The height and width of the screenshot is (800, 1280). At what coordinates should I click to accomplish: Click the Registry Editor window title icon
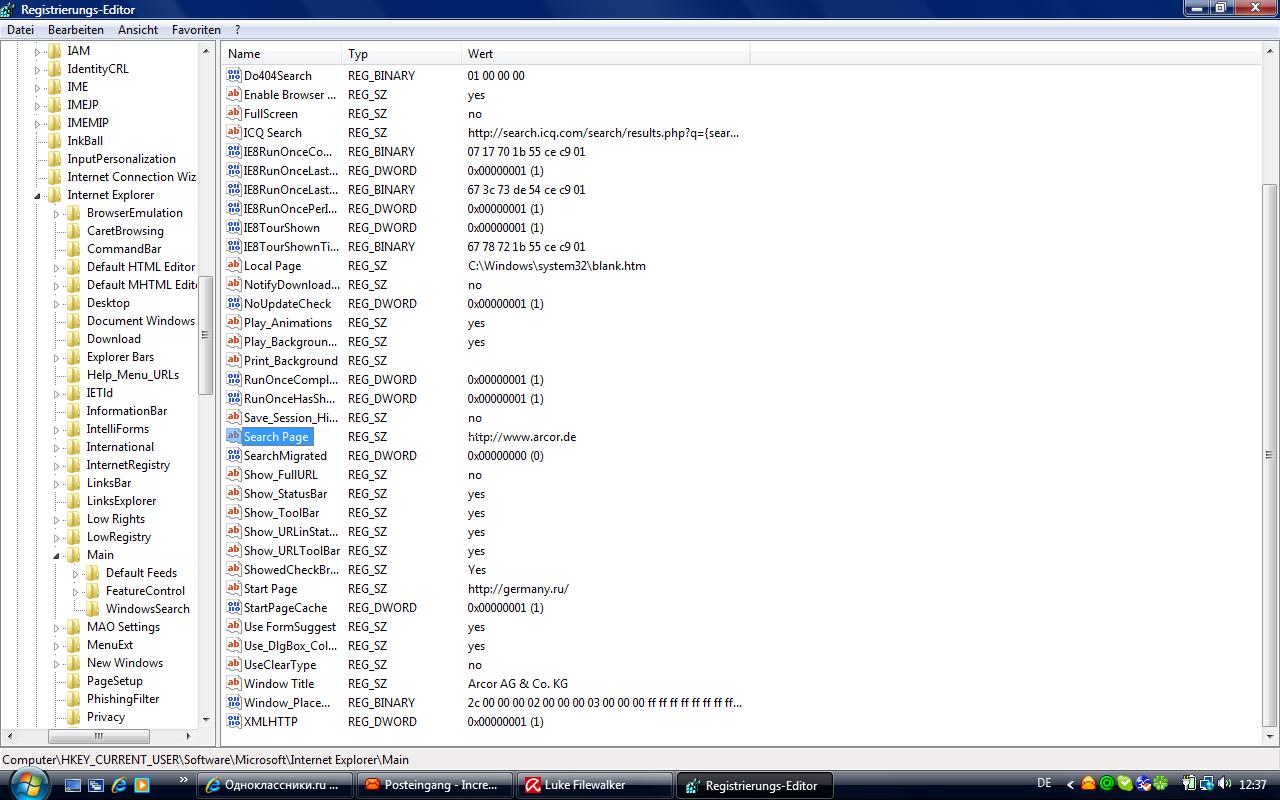pyautogui.click(x=10, y=9)
